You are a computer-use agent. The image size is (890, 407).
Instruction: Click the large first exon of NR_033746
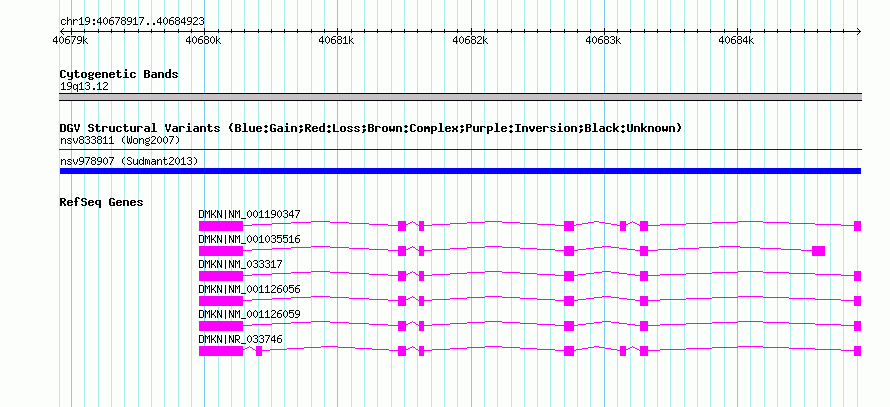pyautogui.click(x=221, y=351)
